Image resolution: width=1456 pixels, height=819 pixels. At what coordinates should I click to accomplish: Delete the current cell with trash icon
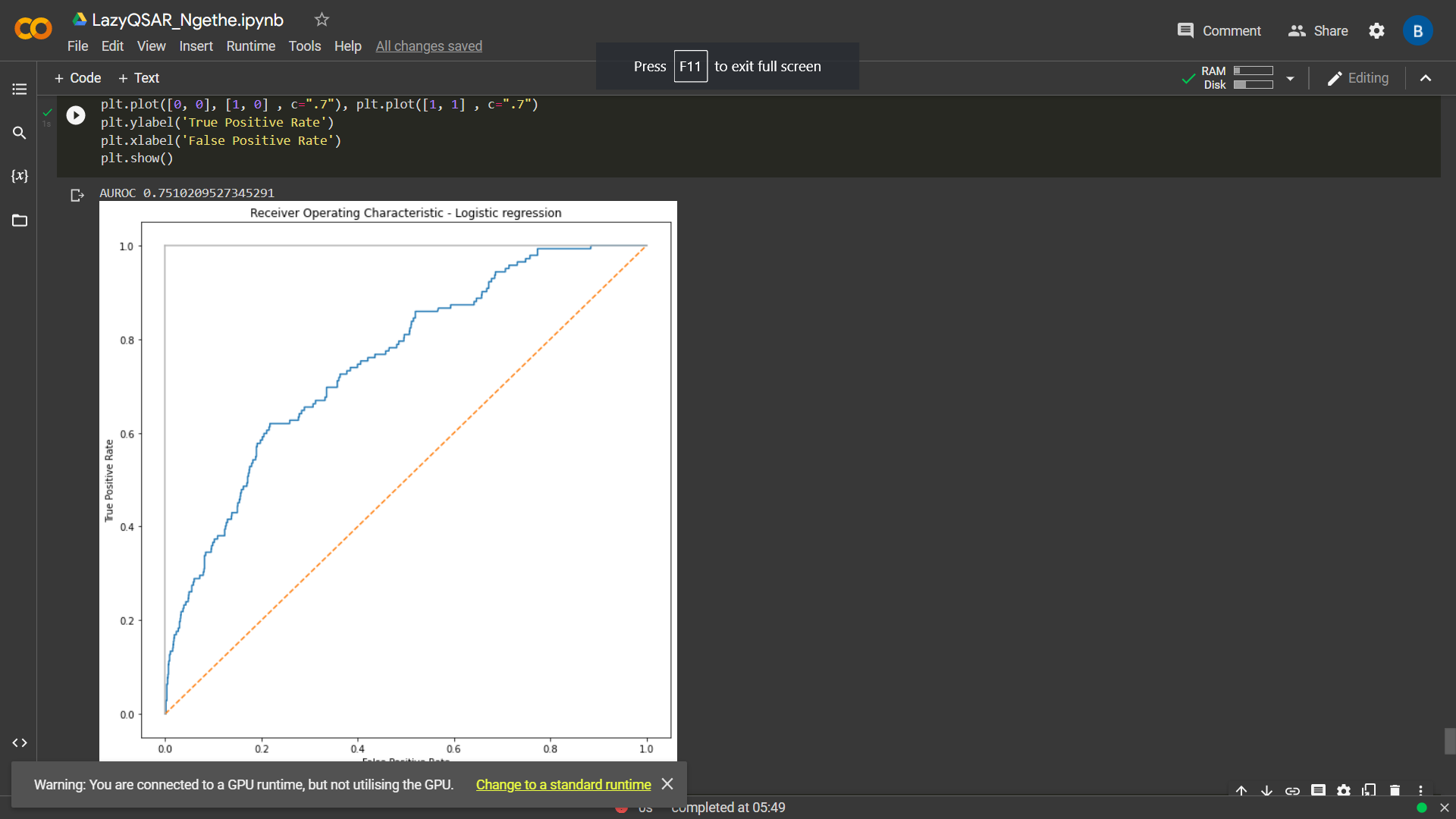pyautogui.click(x=1395, y=790)
